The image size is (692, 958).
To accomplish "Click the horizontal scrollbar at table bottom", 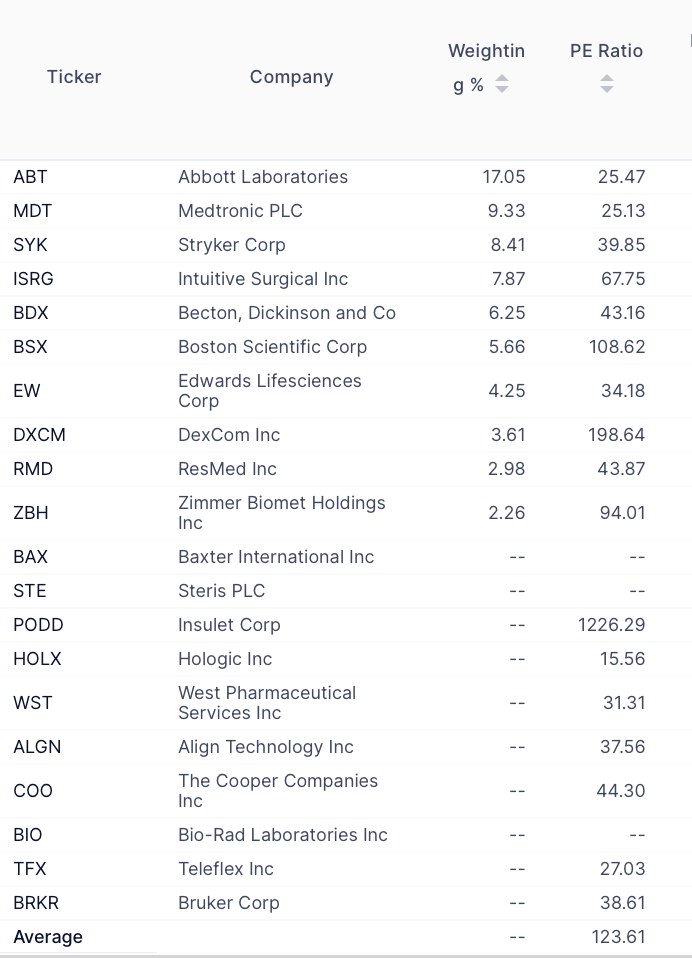I will (x=346, y=956).
